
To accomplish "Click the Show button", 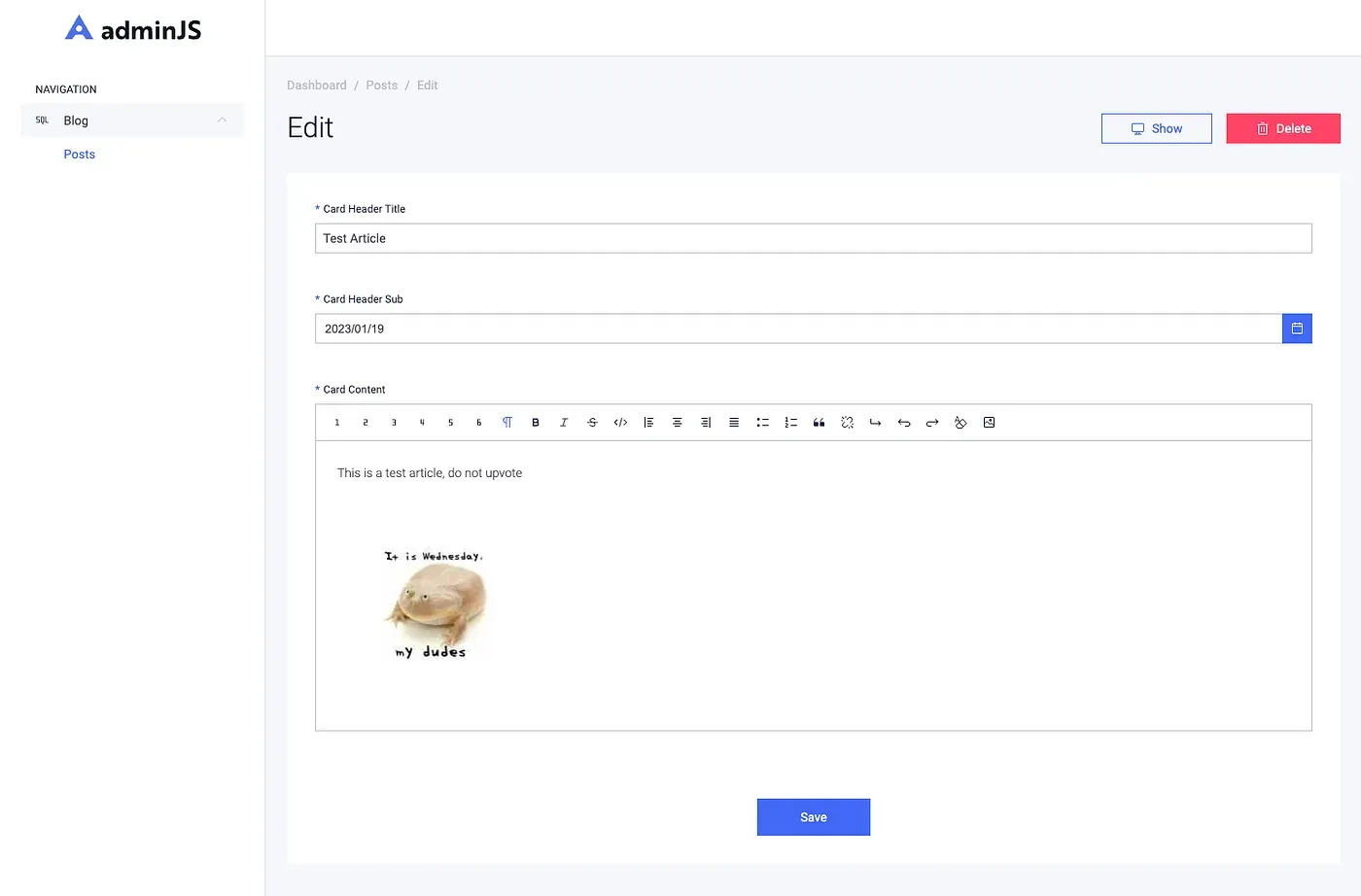I will [1157, 128].
